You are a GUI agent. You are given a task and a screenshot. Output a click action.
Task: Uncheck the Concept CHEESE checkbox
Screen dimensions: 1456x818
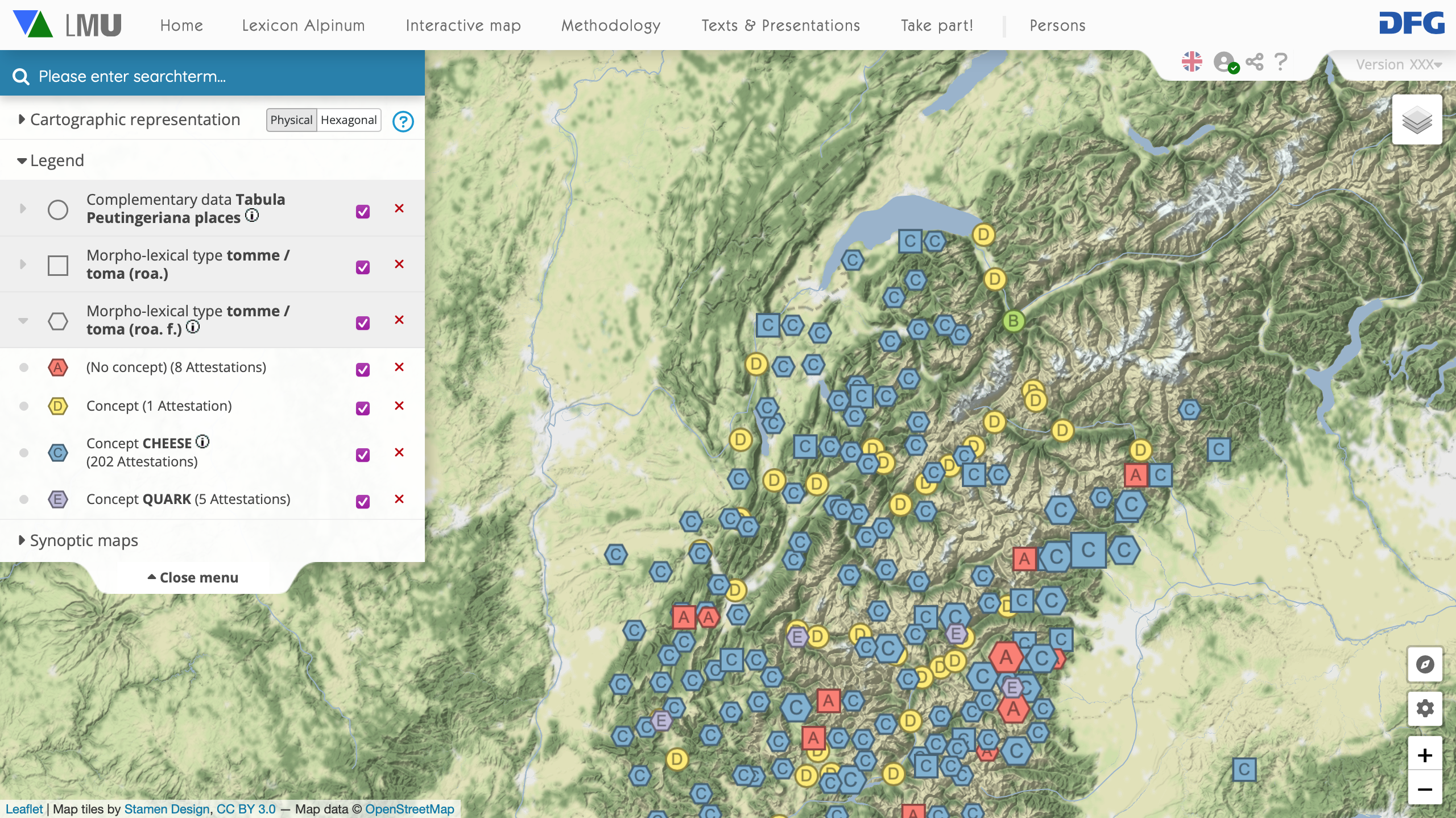(x=362, y=455)
